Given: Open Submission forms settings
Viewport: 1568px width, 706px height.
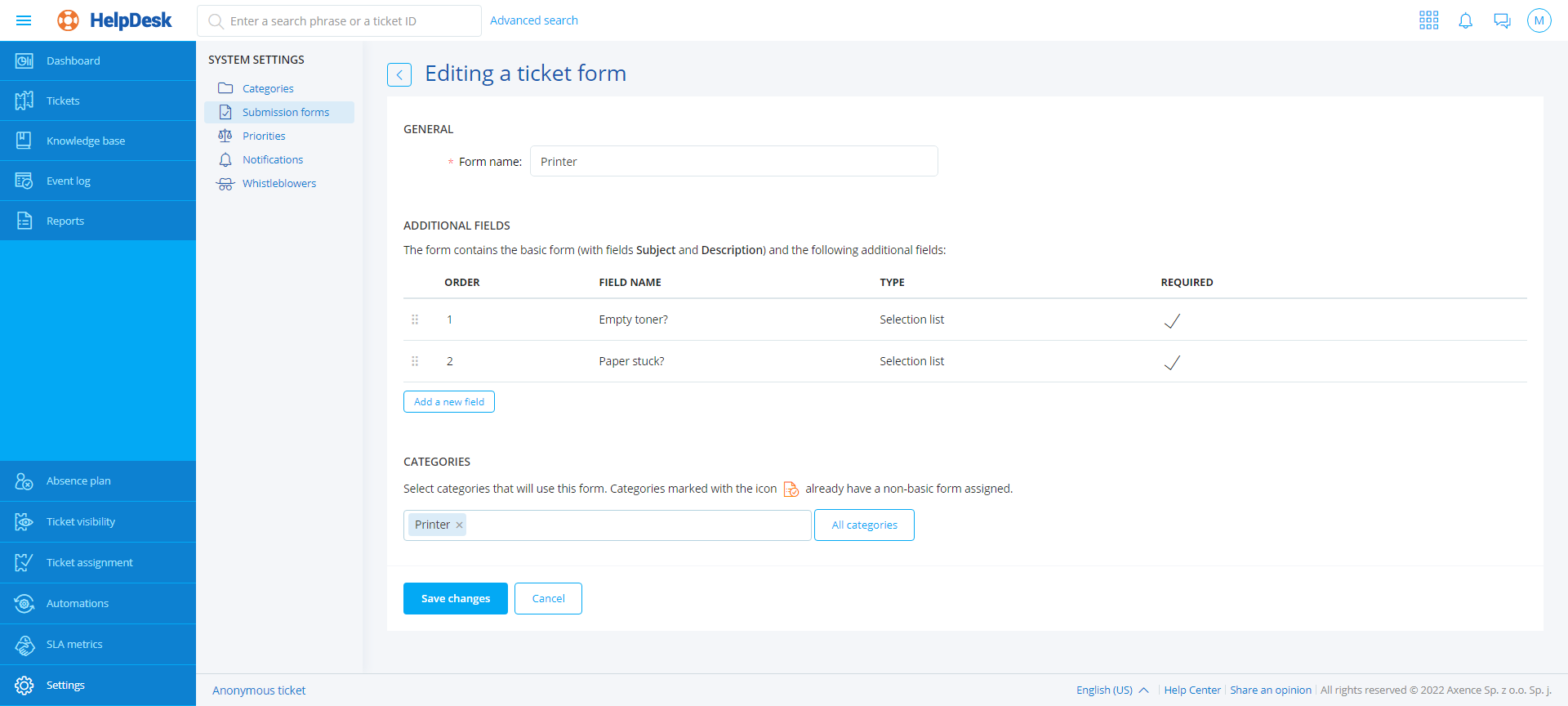Looking at the screenshot, I should click(x=285, y=112).
